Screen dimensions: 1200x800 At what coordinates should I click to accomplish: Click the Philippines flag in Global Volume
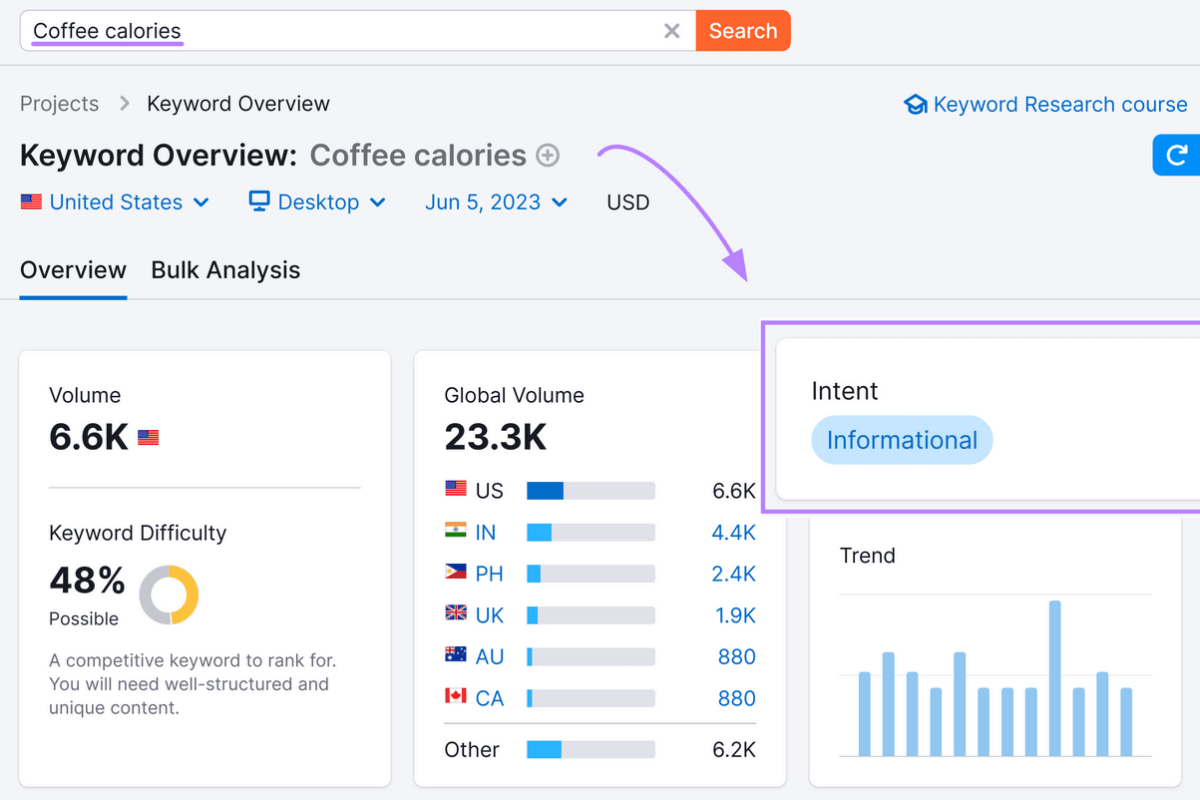click(x=455, y=573)
